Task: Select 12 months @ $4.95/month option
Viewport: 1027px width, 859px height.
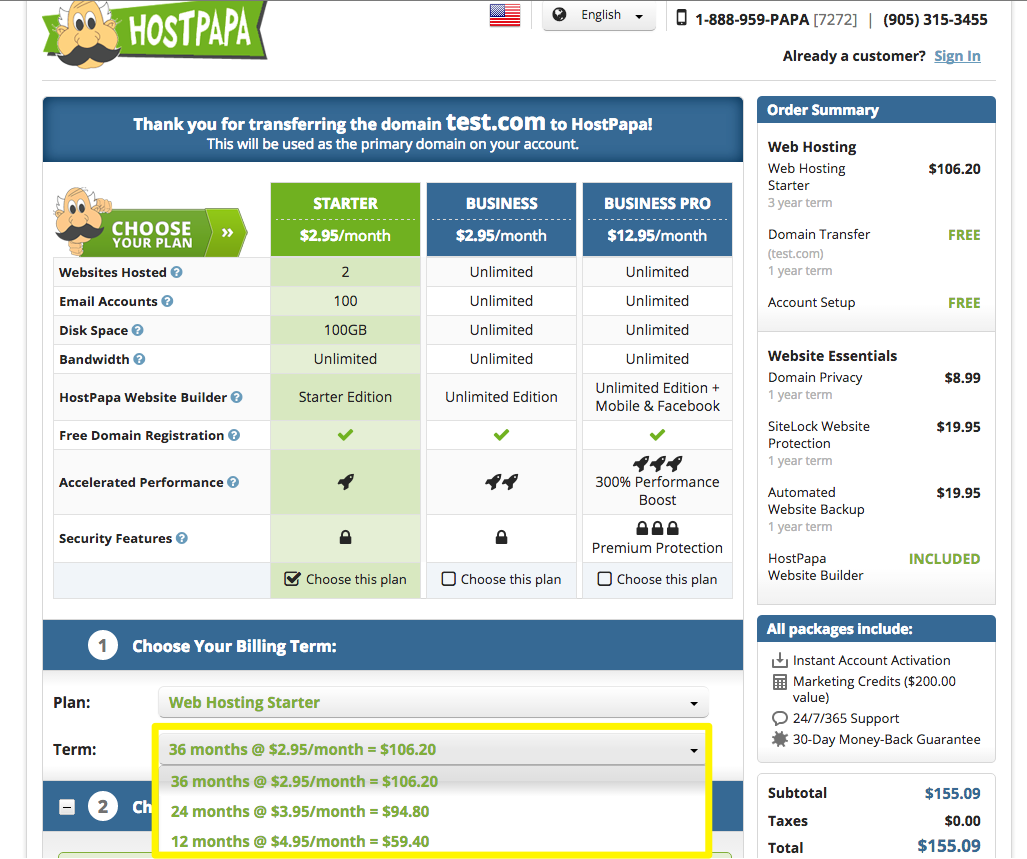Action: [432, 841]
